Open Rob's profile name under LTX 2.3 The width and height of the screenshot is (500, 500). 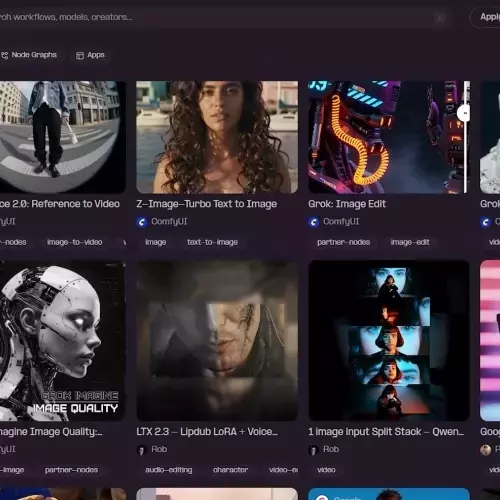click(159, 449)
